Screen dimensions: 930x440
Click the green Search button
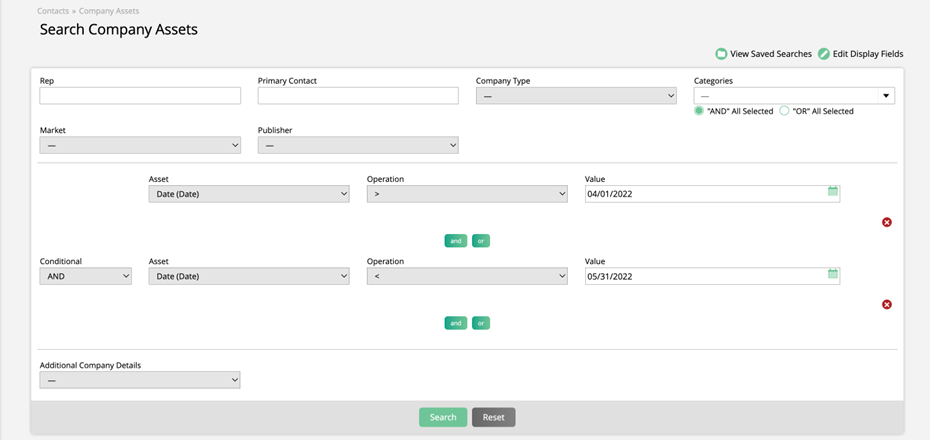tap(442, 417)
